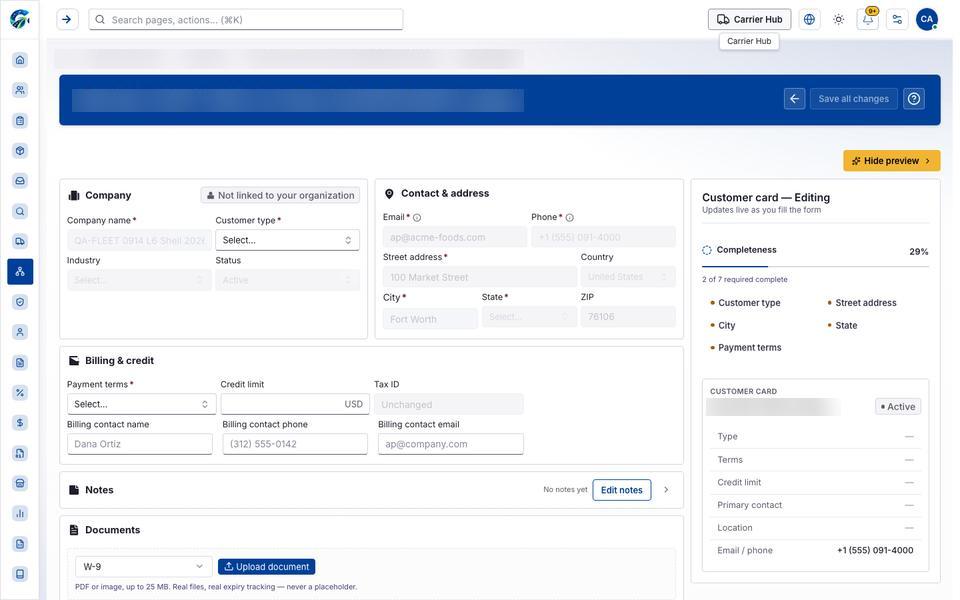The image size is (960, 600).
Task: Open the clipboard icon in the sidebar
Action: (x=20, y=121)
